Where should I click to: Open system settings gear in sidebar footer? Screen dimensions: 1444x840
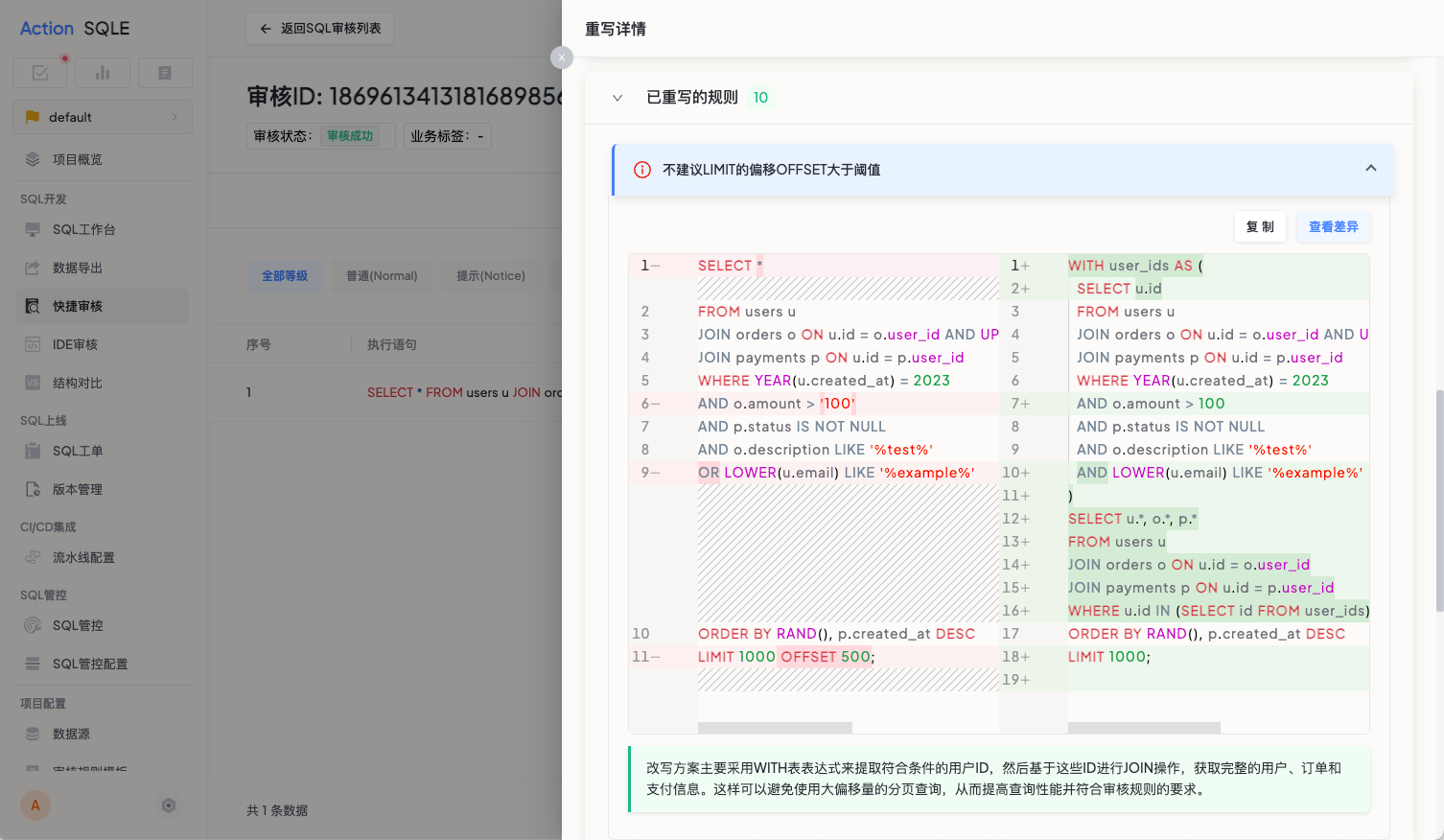169,805
